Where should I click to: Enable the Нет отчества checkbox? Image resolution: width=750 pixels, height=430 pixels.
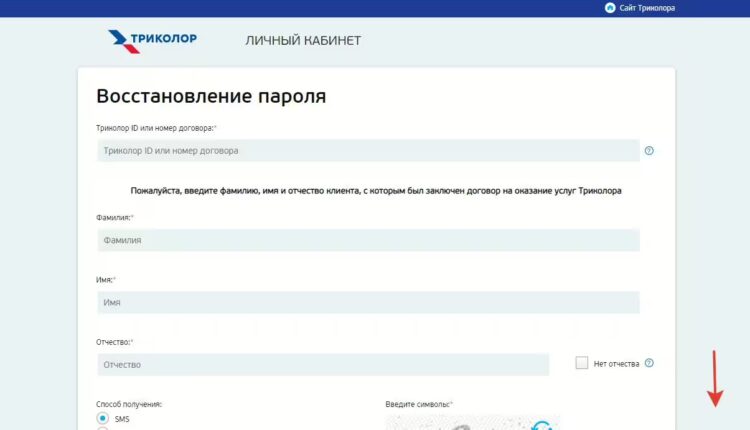pos(582,363)
